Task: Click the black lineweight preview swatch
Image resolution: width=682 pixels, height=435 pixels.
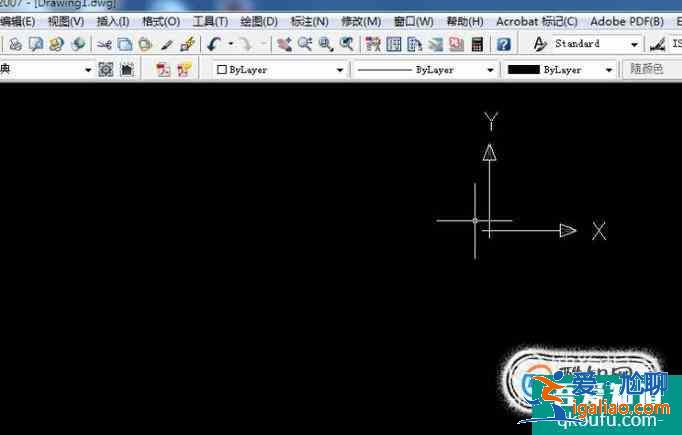Action: pos(524,70)
